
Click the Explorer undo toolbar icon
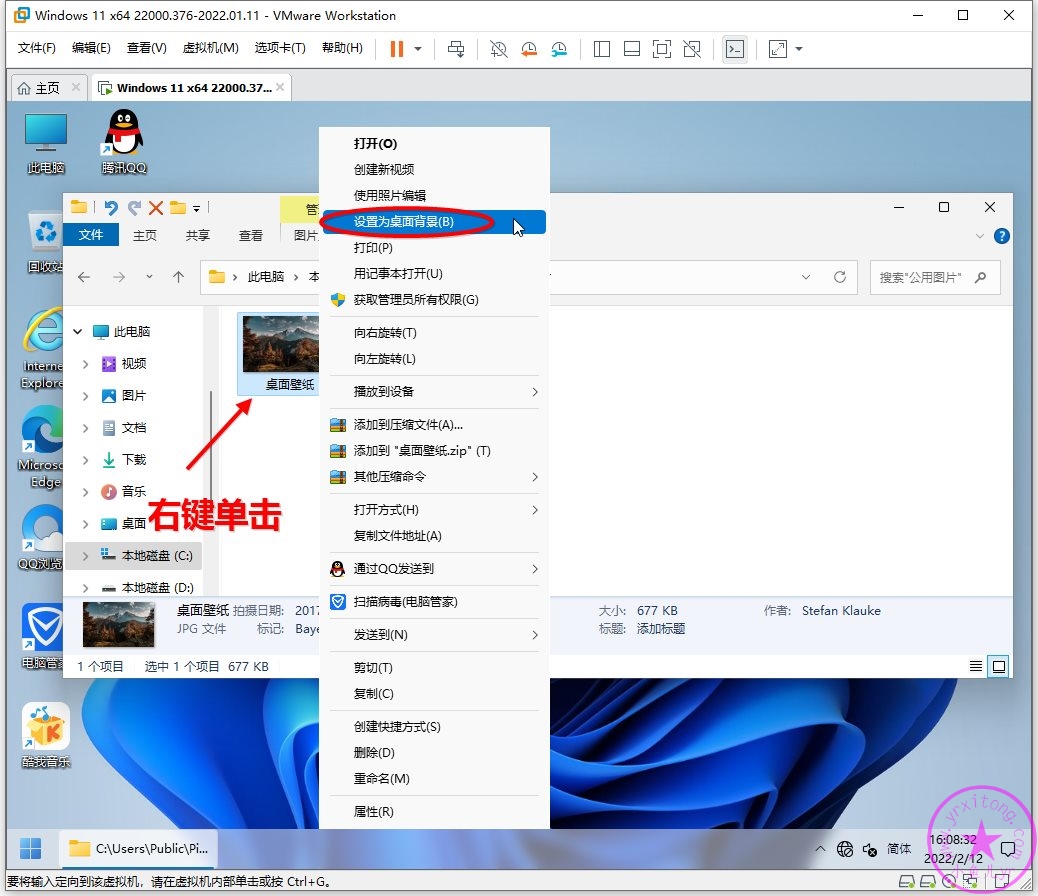(x=111, y=208)
